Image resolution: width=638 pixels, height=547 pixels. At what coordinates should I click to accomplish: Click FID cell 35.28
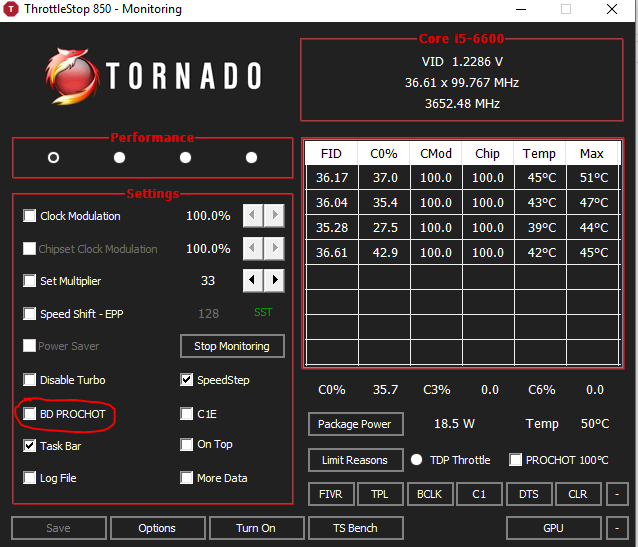(332, 228)
